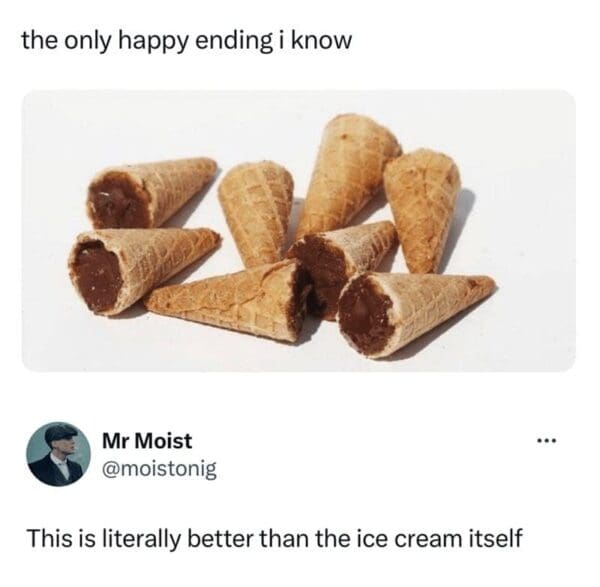Image resolution: width=600 pixels, height=587 pixels.
Task: Click the left cone with exposed chocolate end
Action: tap(143, 270)
